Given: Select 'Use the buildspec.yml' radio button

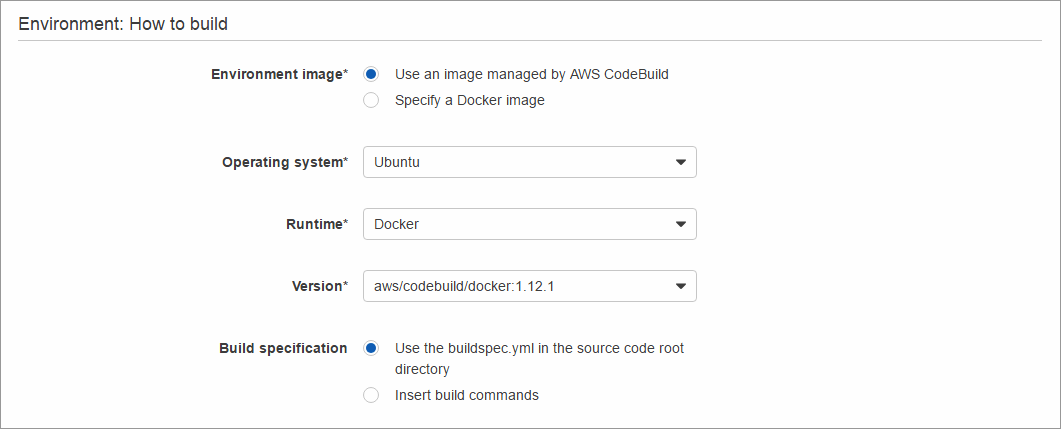Looking at the screenshot, I should point(371,348).
